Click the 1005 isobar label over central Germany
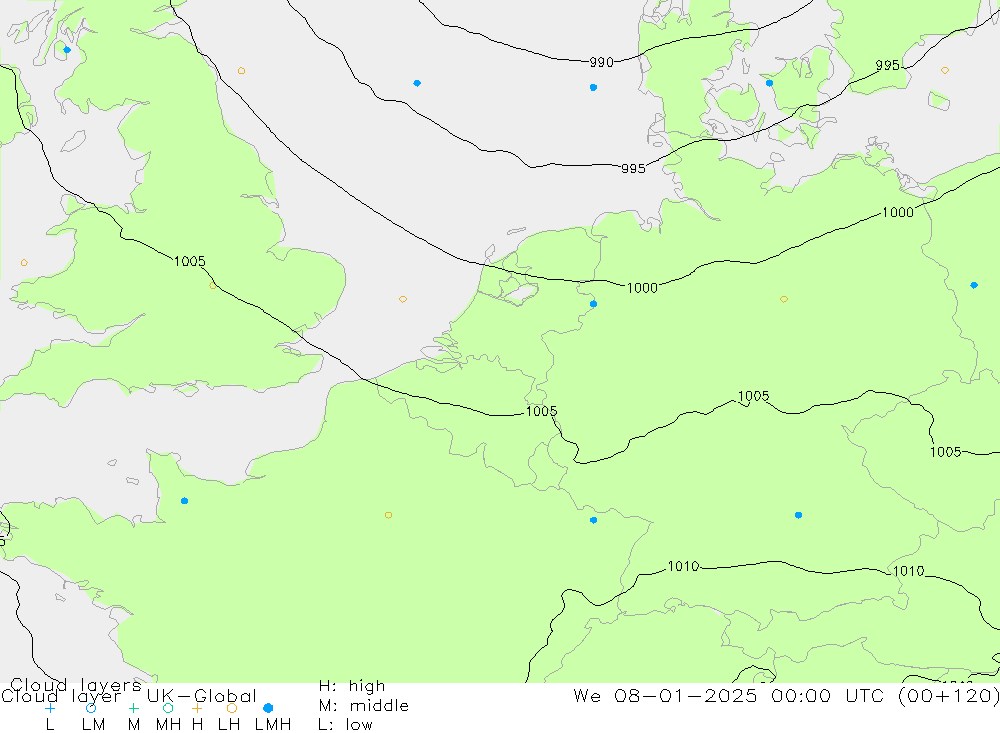1000x733 pixels. coord(753,396)
